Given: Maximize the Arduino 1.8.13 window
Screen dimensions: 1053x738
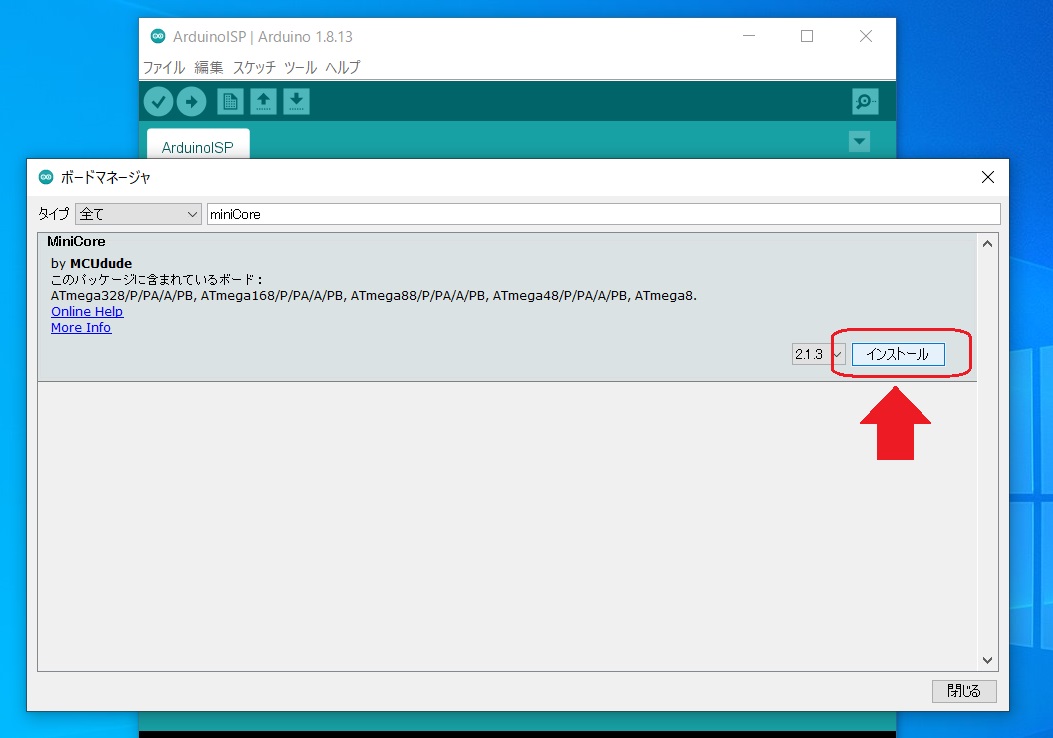Looking at the screenshot, I should click(807, 36).
